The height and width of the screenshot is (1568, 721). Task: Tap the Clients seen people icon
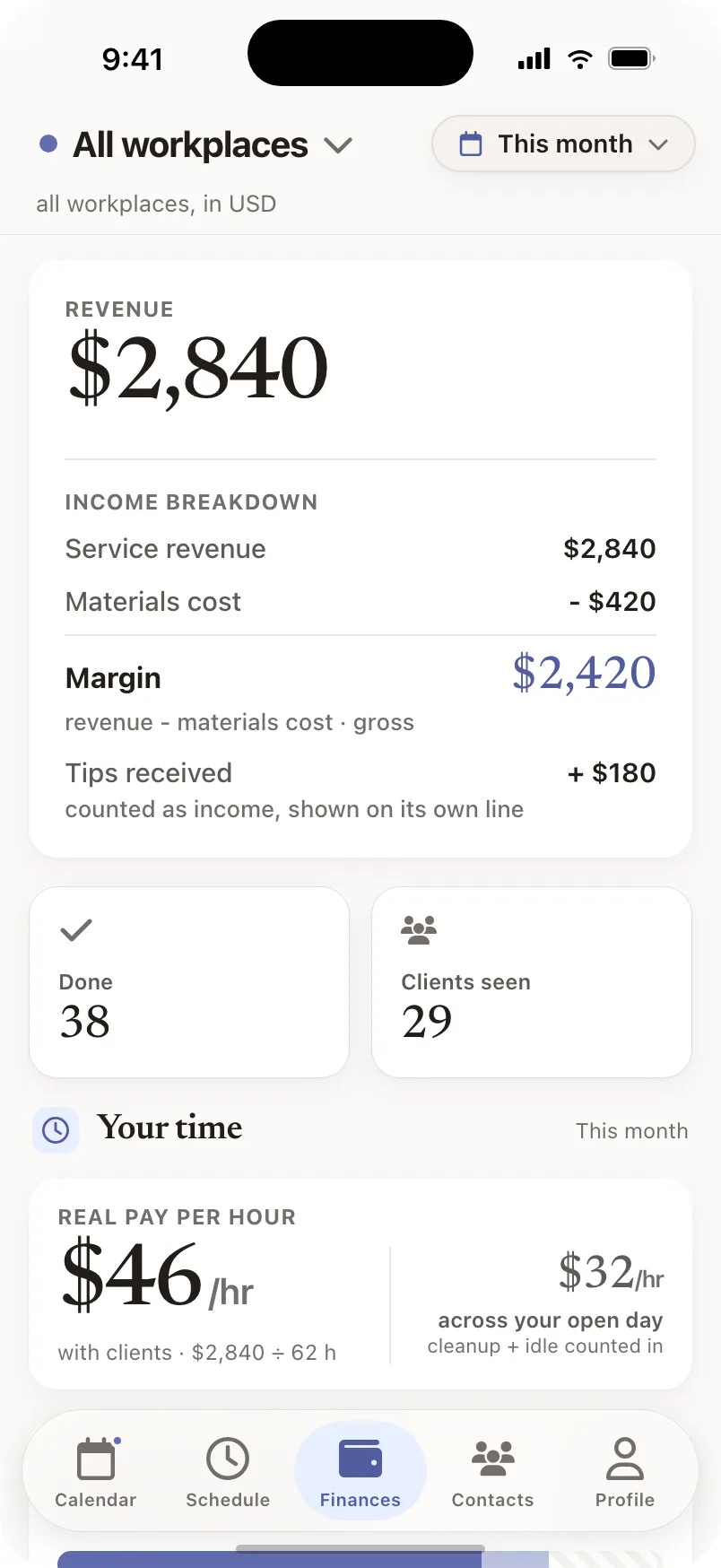(x=419, y=930)
